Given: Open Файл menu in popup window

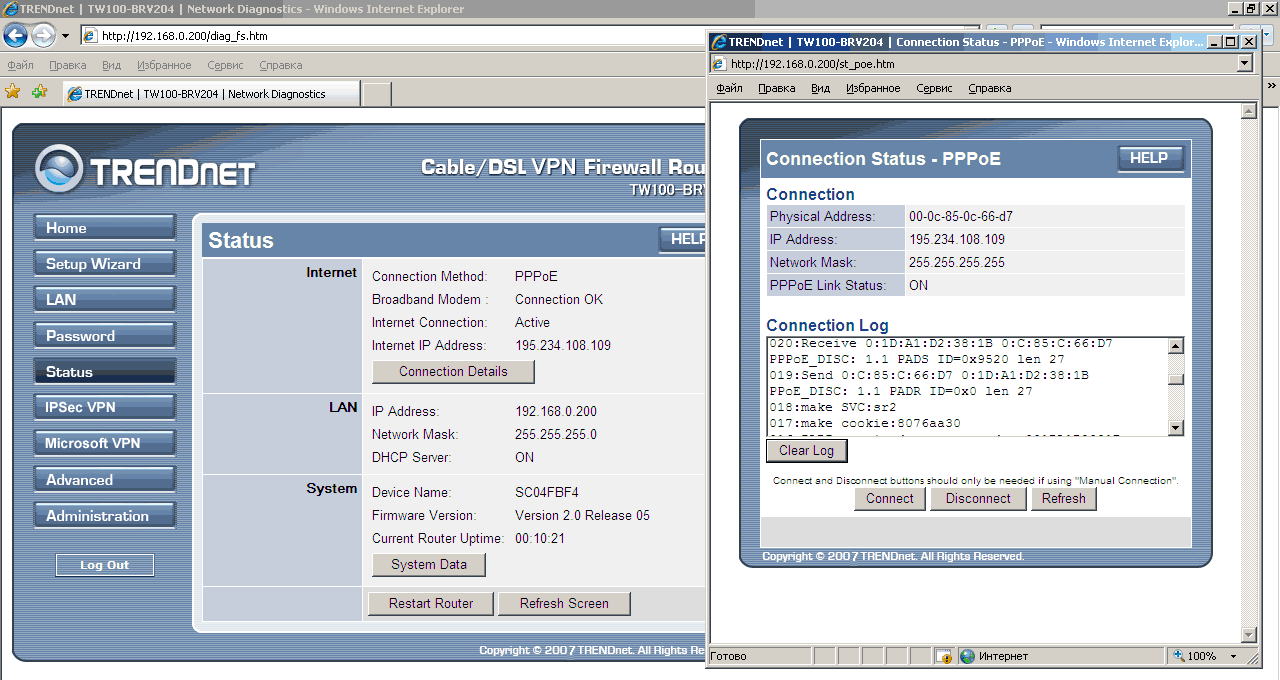Looking at the screenshot, I should 729,88.
